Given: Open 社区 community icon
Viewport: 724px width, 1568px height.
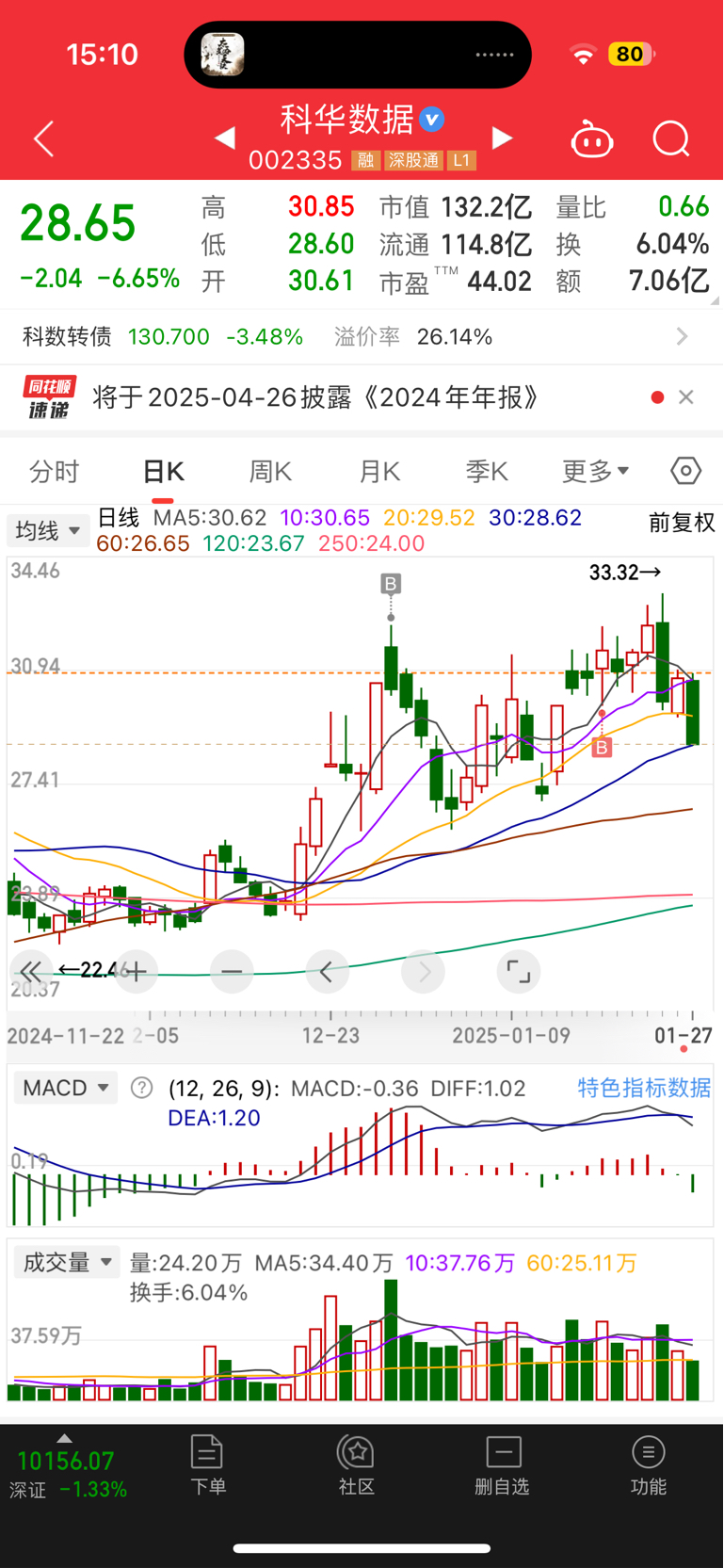Looking at the screenshot, I should click(357, 1464).
